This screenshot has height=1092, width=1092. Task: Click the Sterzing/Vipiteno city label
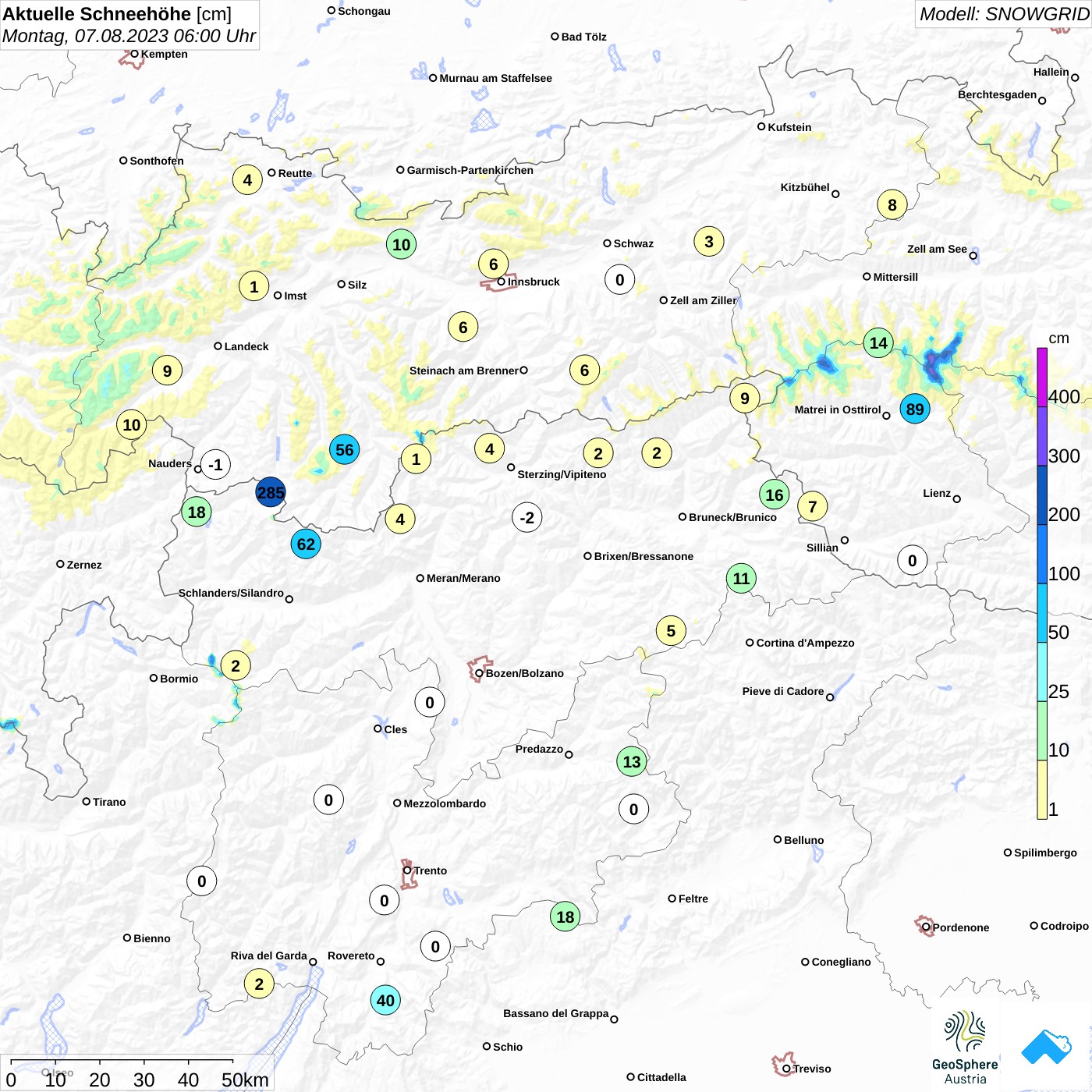click(562, 474)
